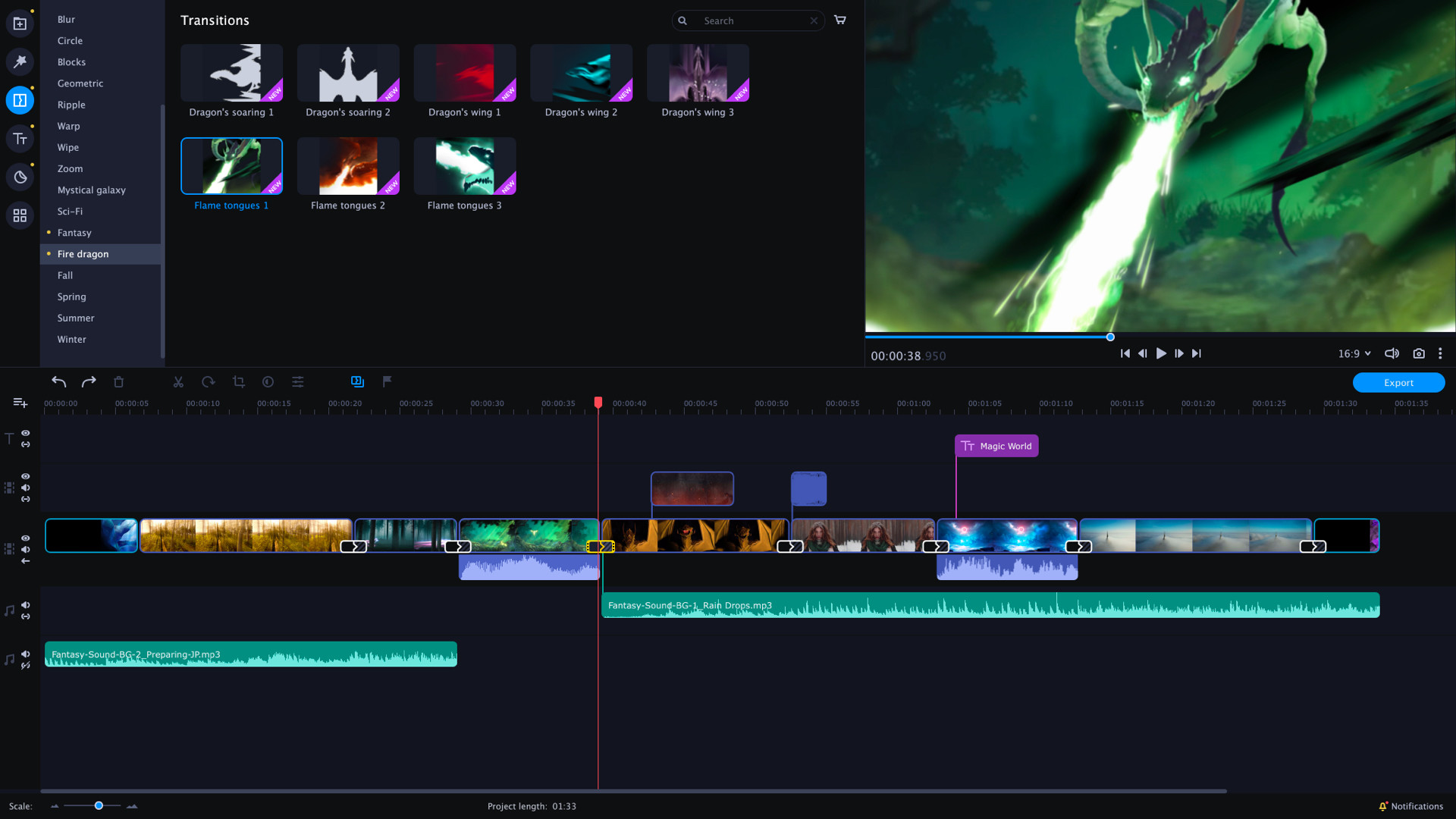Select the Split/Cut tool icon

178,382
